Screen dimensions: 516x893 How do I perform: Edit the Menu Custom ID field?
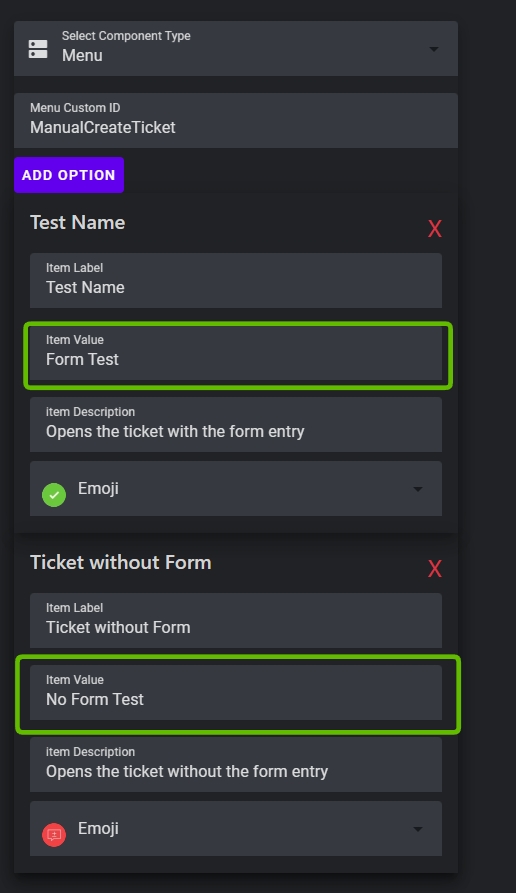(236, 120)
